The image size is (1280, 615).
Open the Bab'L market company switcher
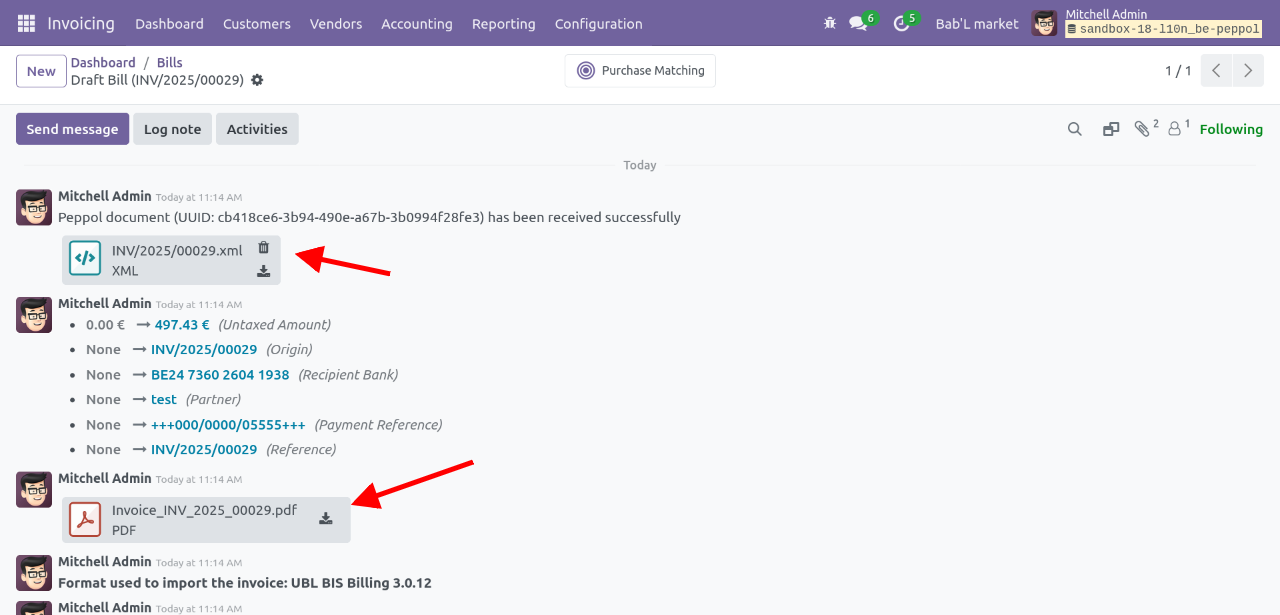click(976, 23)
